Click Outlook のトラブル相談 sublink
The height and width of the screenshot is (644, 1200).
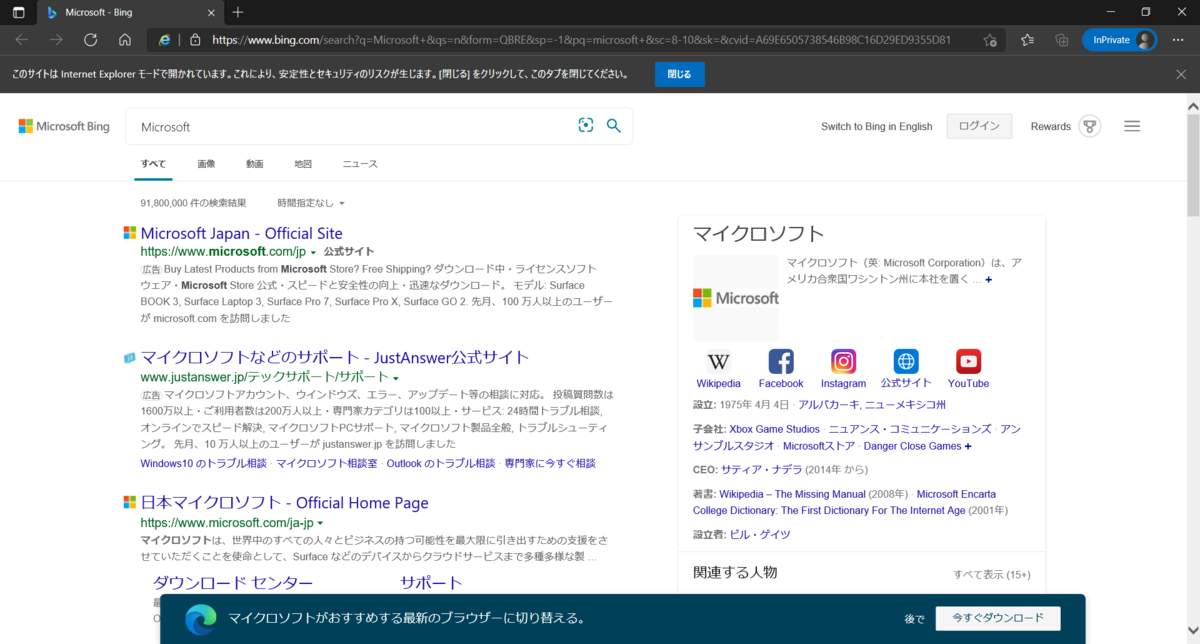pos(440,463)
